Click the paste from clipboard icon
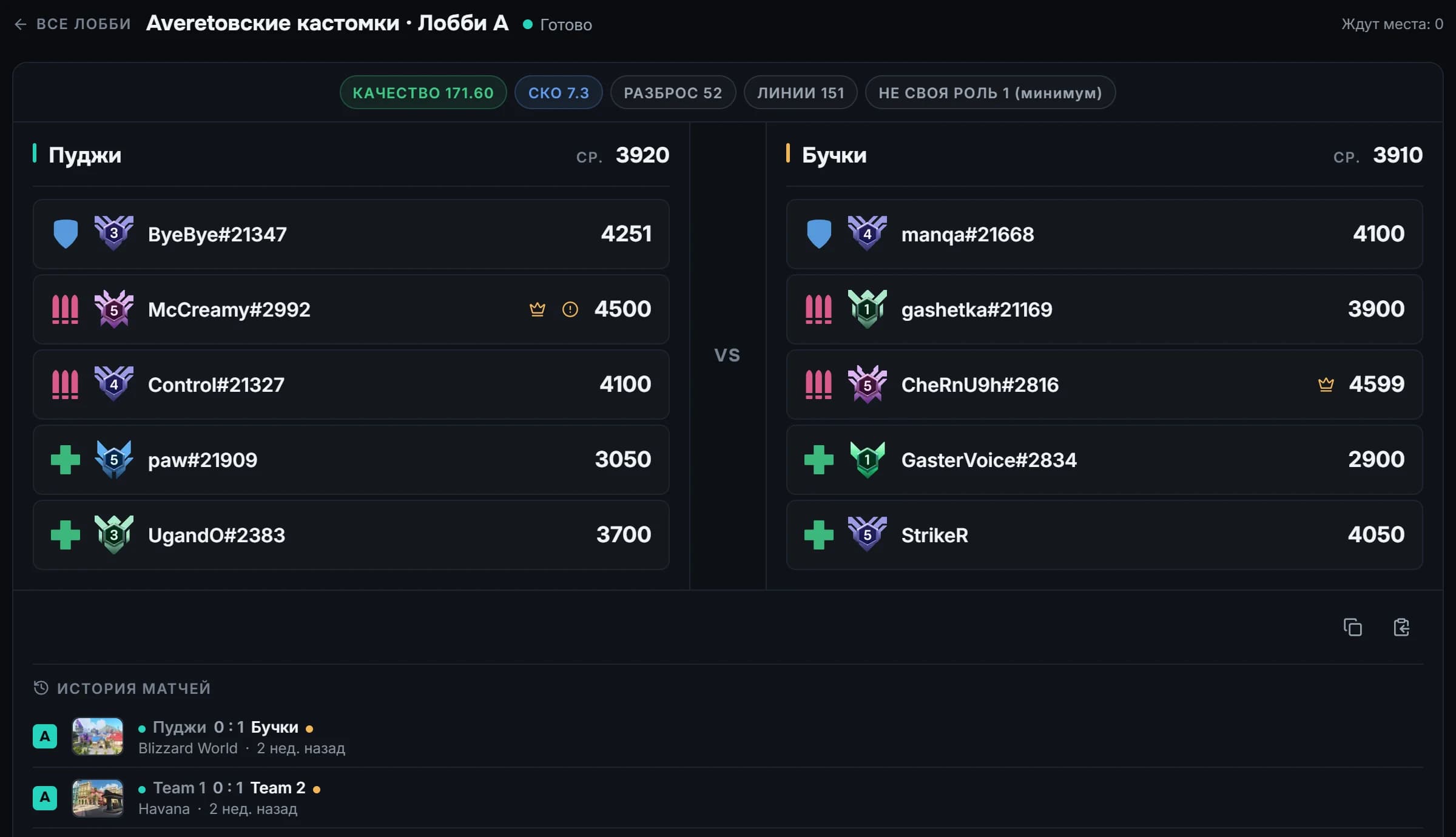Viewport: 1456px width, 837px height. [x=1401, y=627]
